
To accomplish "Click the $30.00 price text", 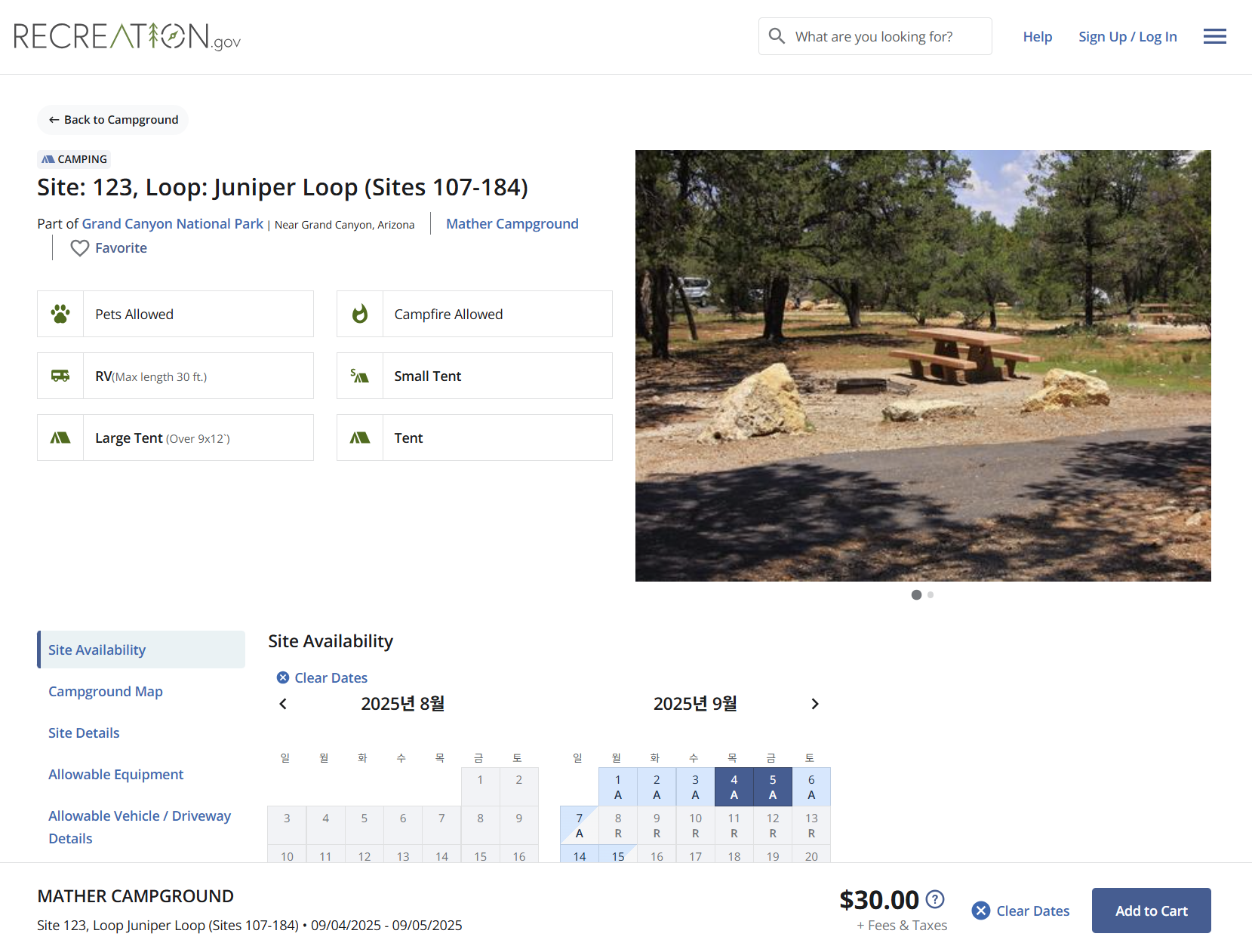I will [879, 899].
